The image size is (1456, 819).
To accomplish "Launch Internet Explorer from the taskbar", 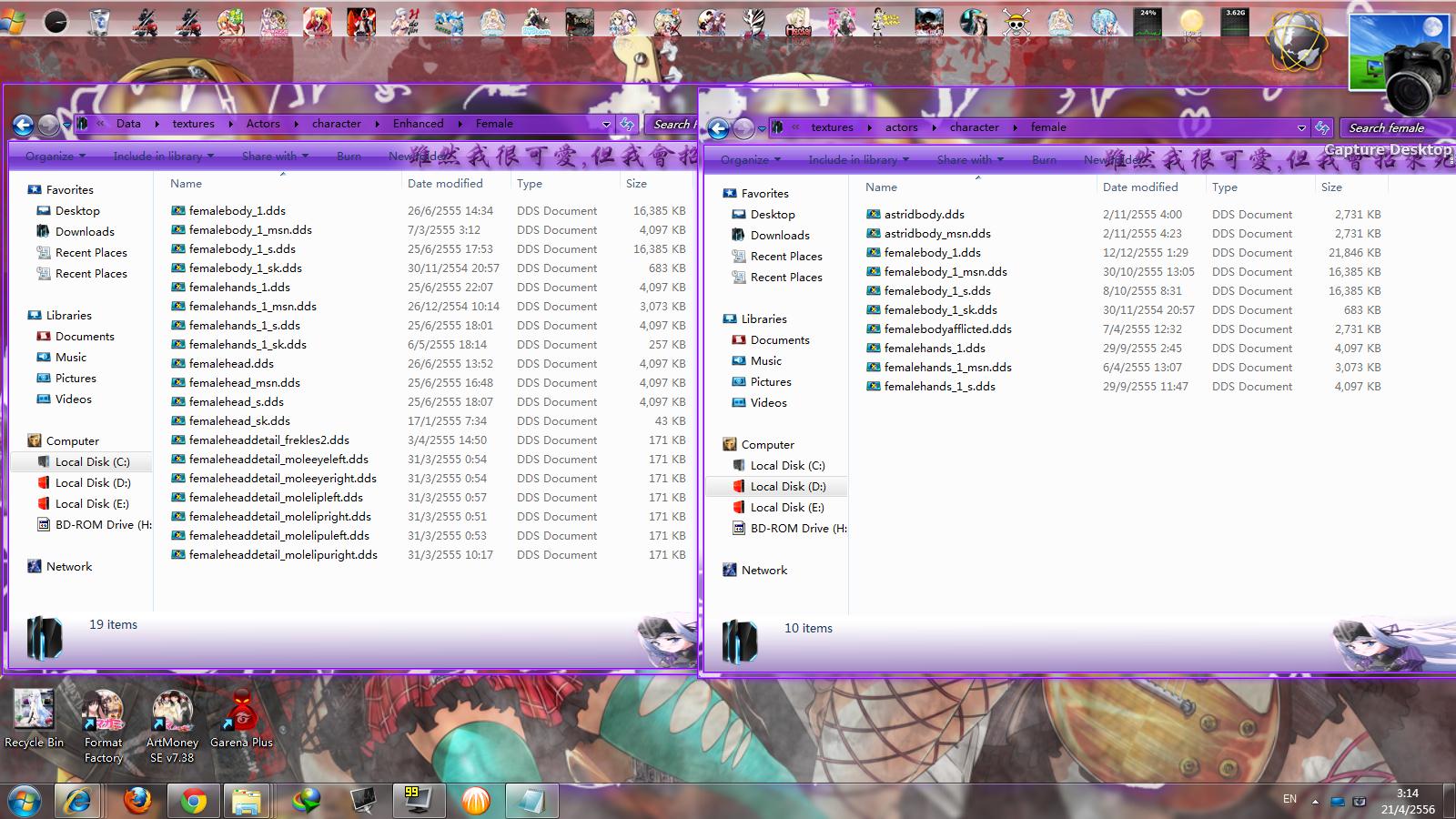I will coord(78,801).
